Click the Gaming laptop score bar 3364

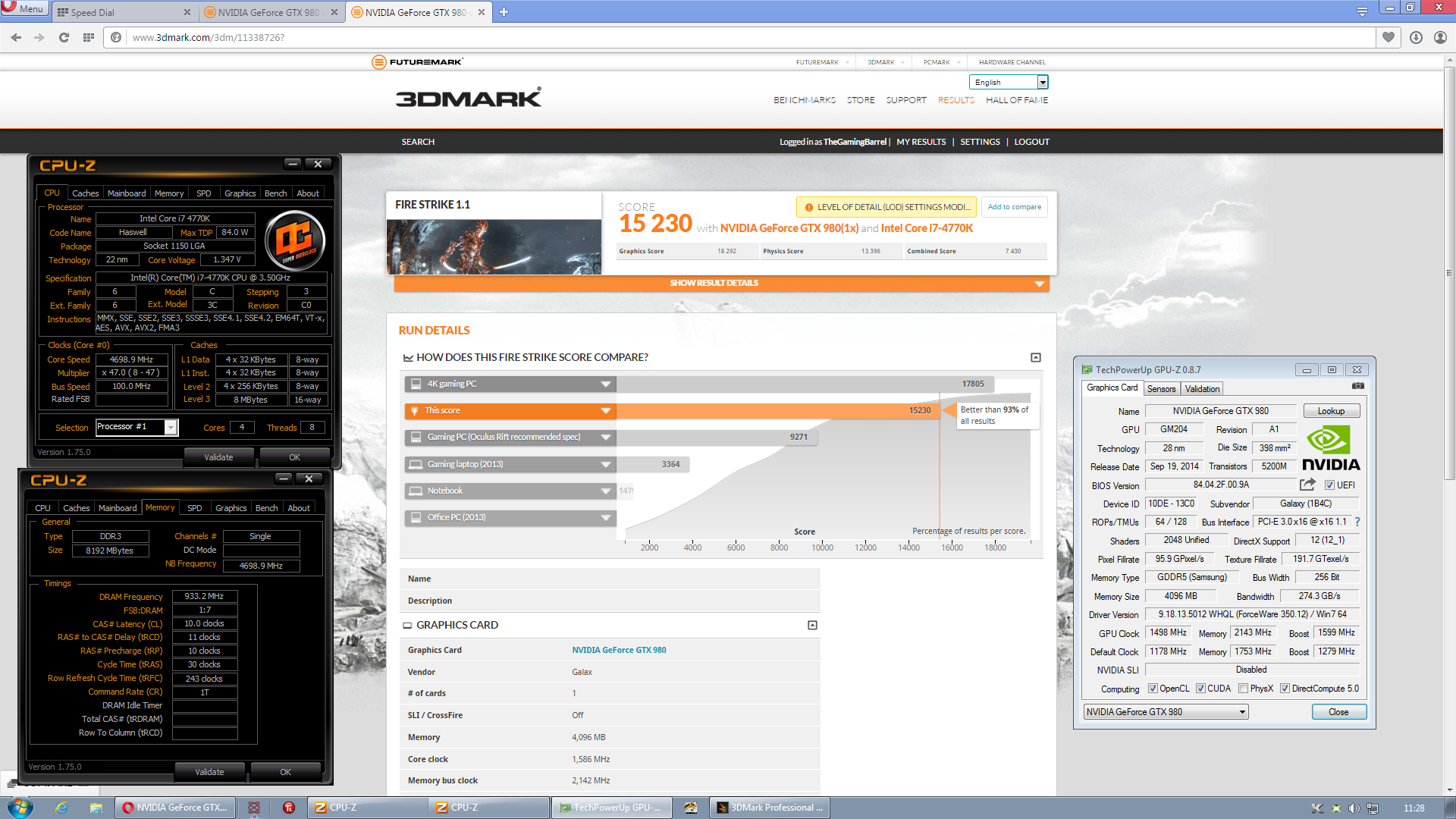point(653,464)
